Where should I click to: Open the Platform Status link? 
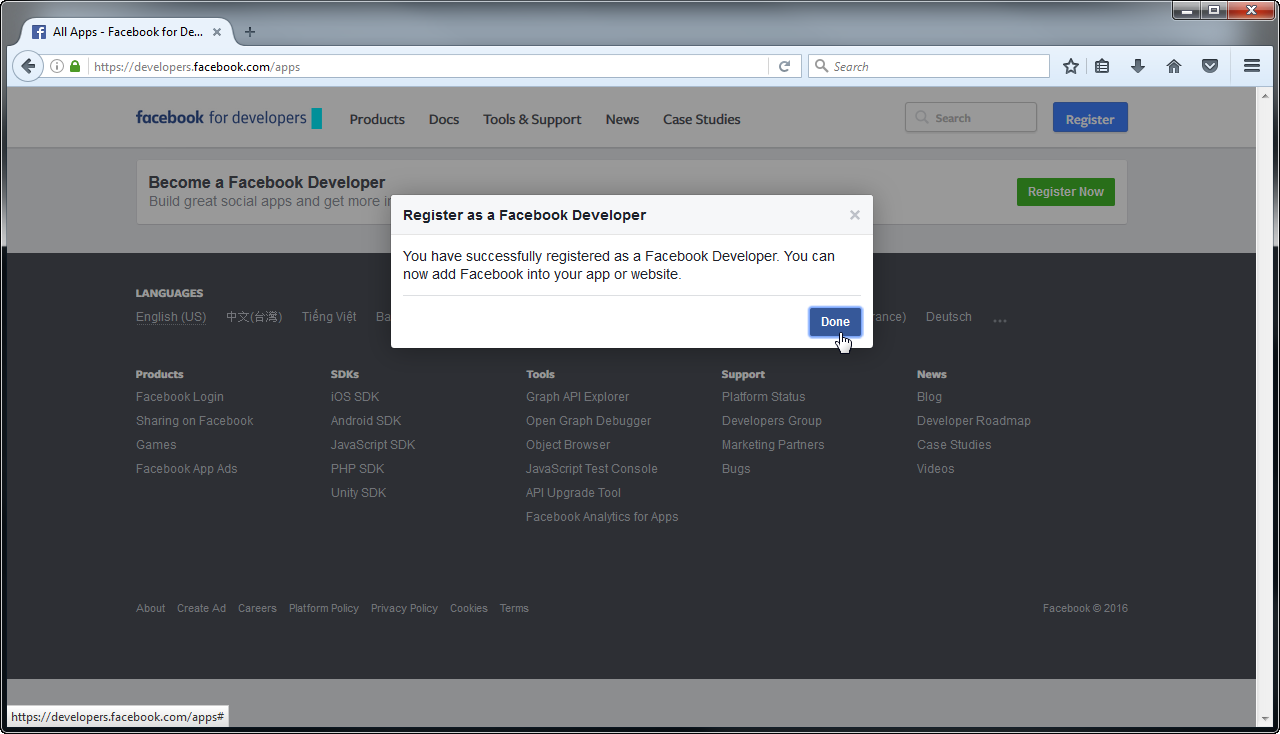tap(764, 397)
